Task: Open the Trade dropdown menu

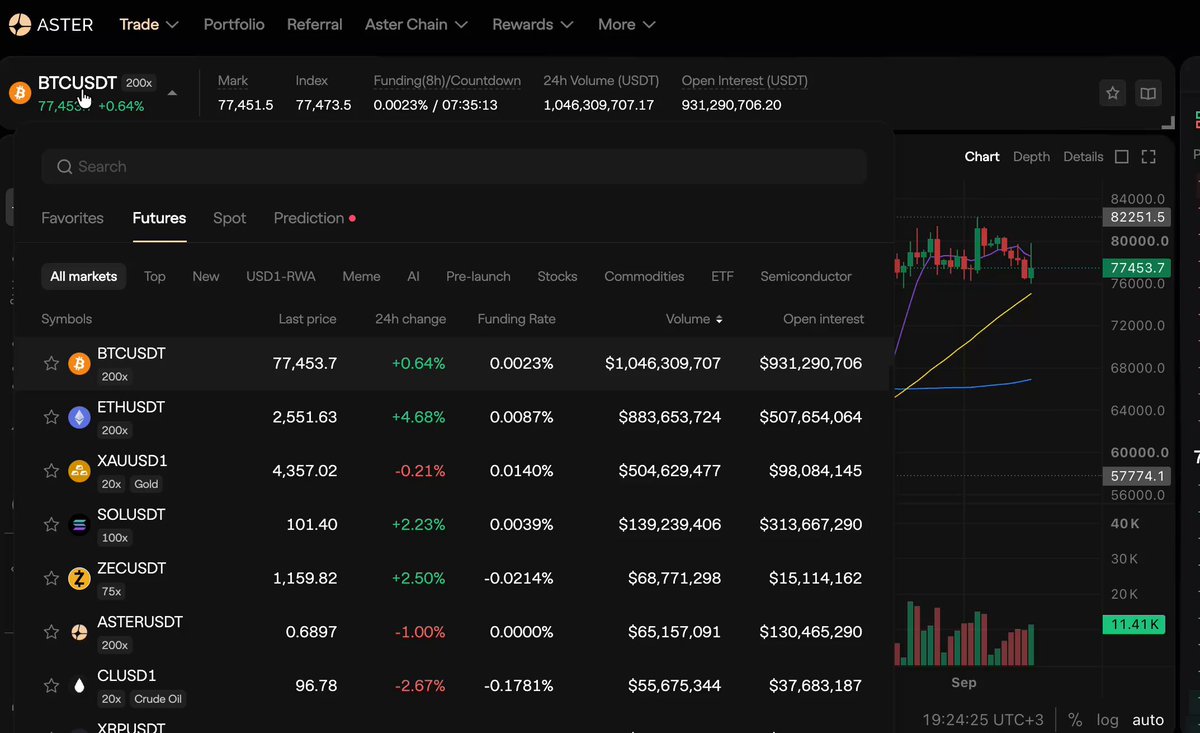Action: (x=149, y=24)
